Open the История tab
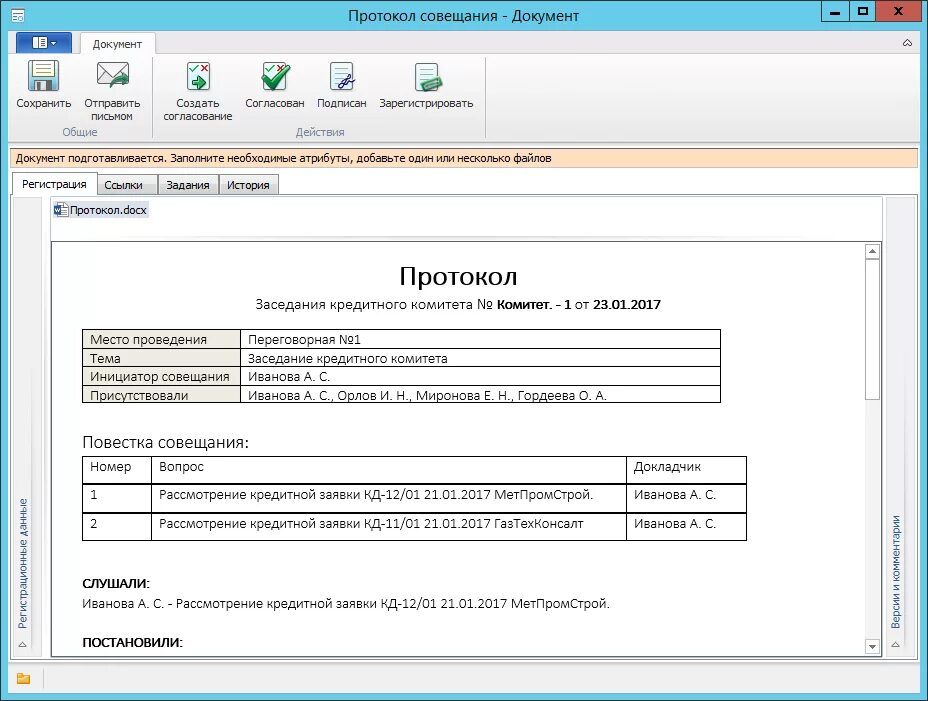The height and width of the screenshot is (701, 928). point(248,185)
